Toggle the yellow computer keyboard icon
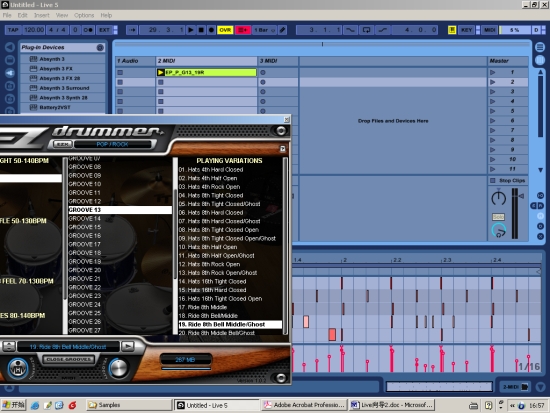Image resolution: width=550 pixels, height=413 pixels. [452, 30]
